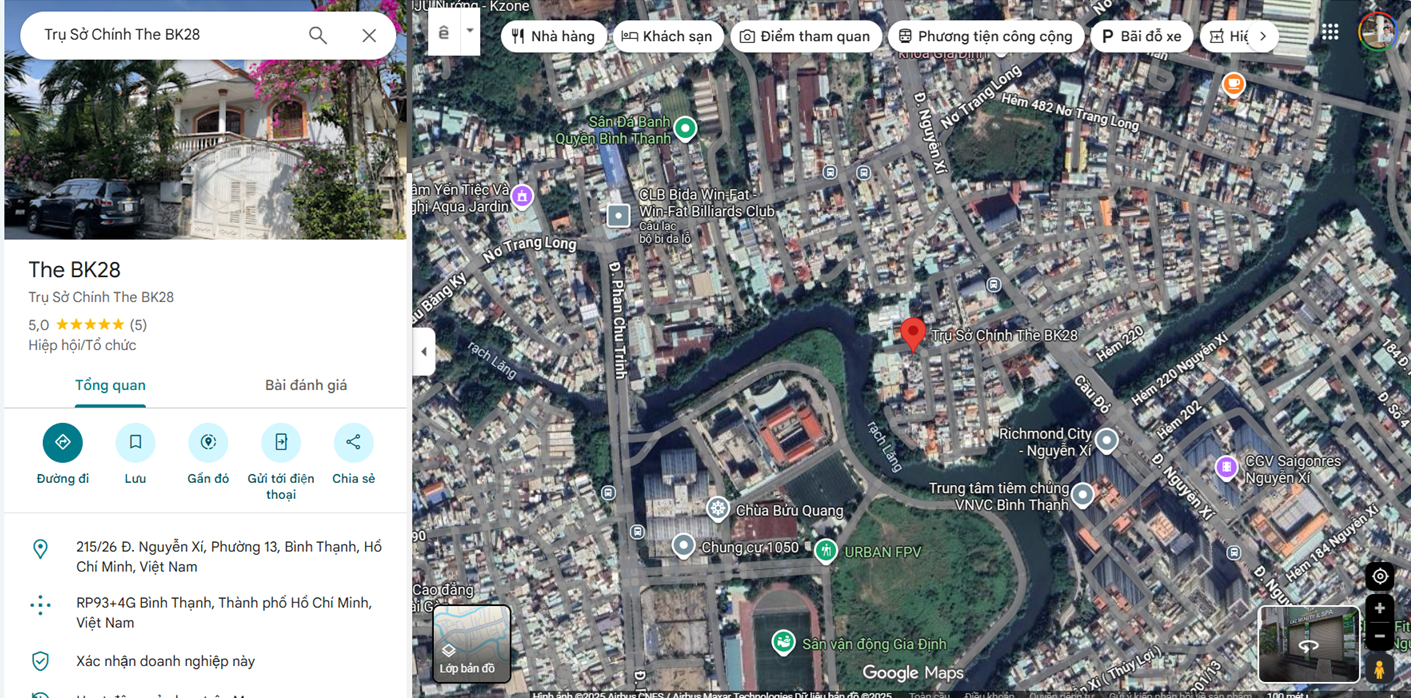The height and width of the screenshot is (698, 1411).
Task: Click Xác nhận doanh nghiệp này
Action: pos(165,661)
